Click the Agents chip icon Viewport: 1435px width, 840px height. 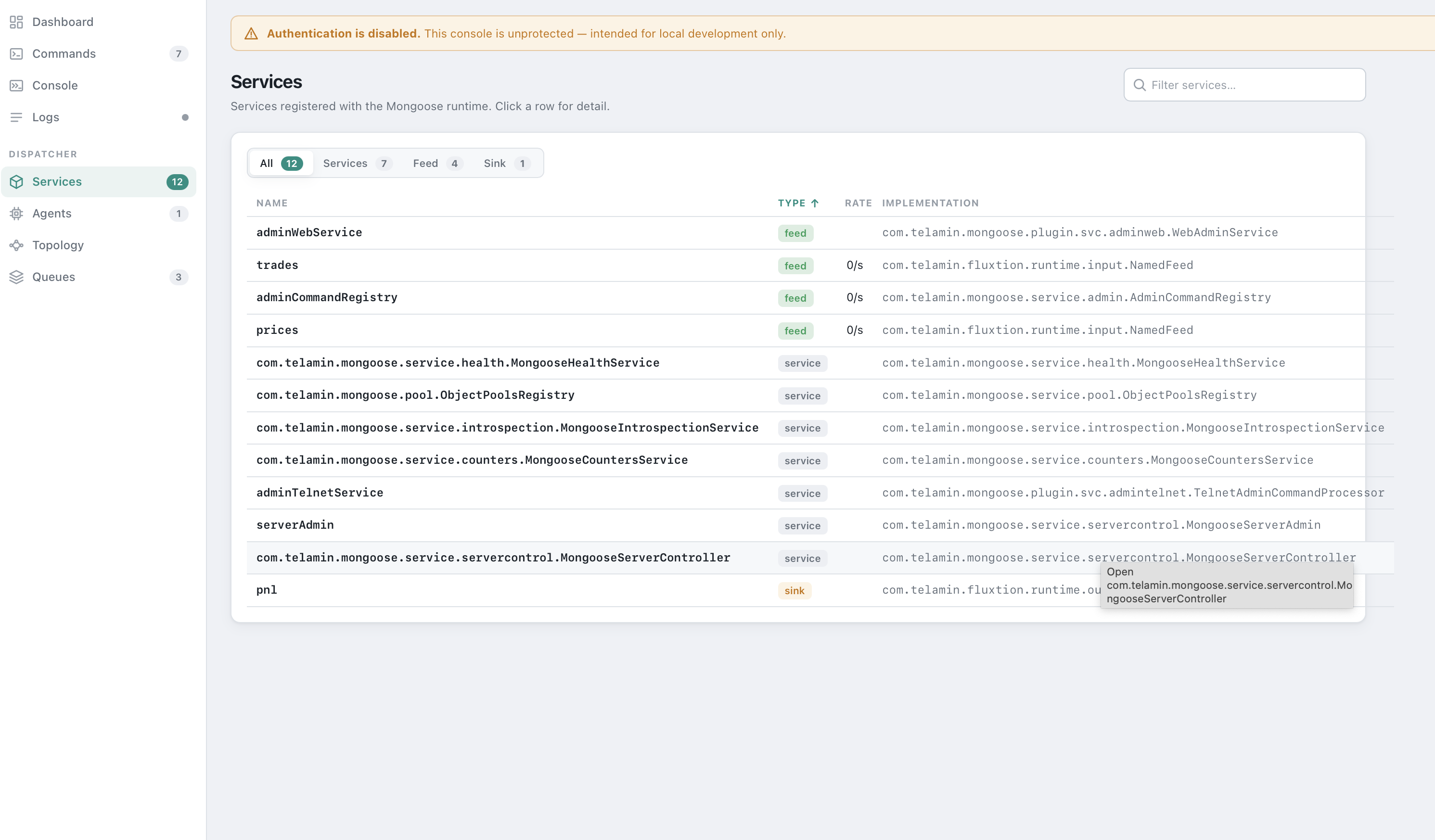(16, 214)
